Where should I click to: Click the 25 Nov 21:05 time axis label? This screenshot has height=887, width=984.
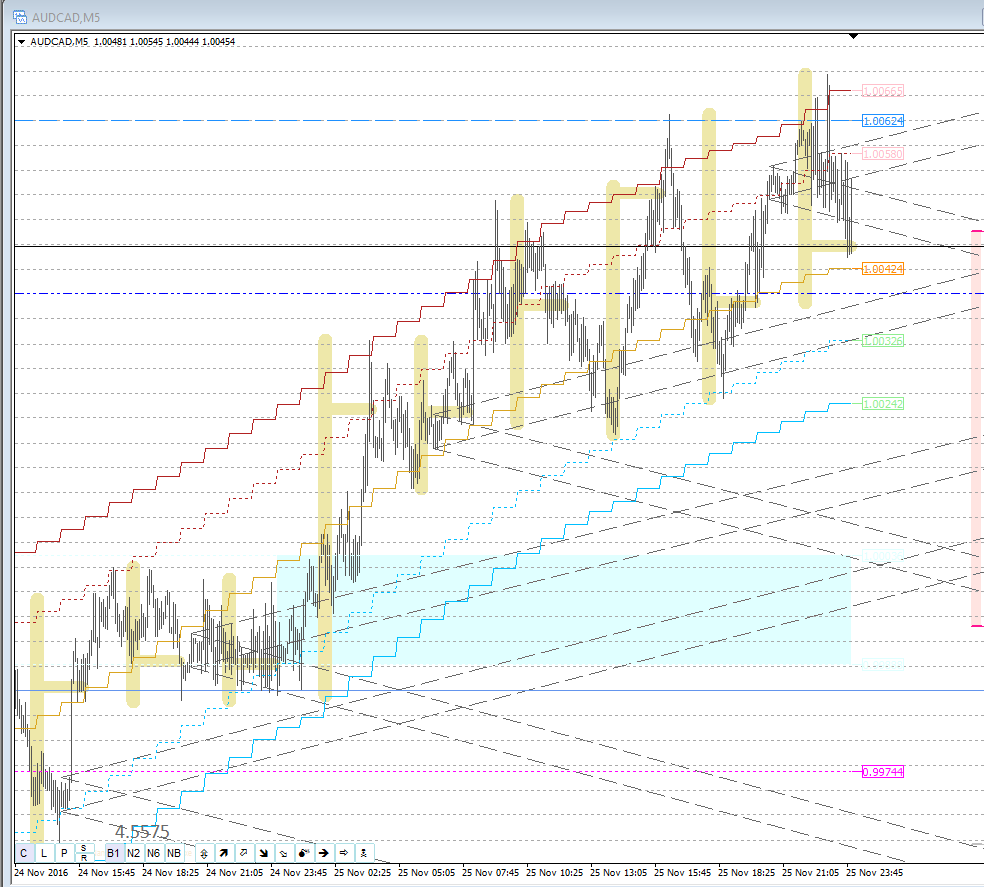810,873
